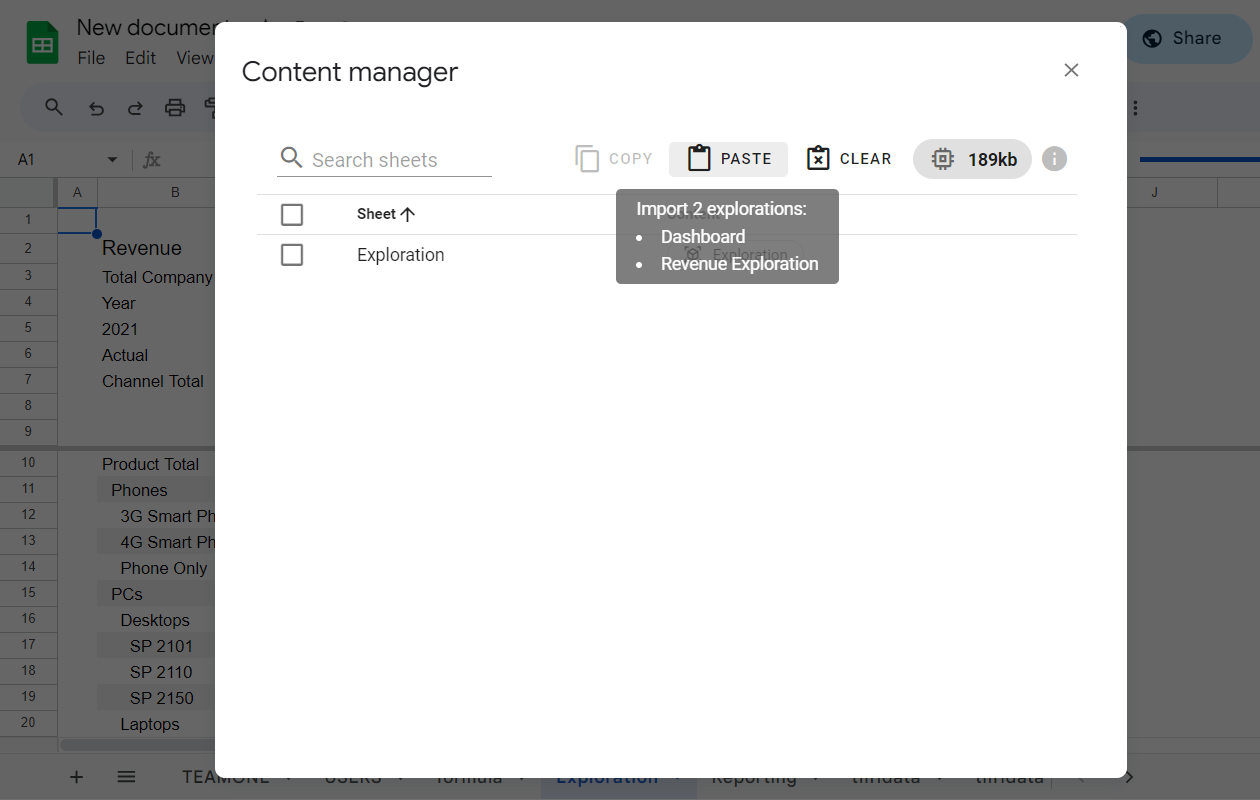Click the 189kb memory usage chip

click(972, 159)
